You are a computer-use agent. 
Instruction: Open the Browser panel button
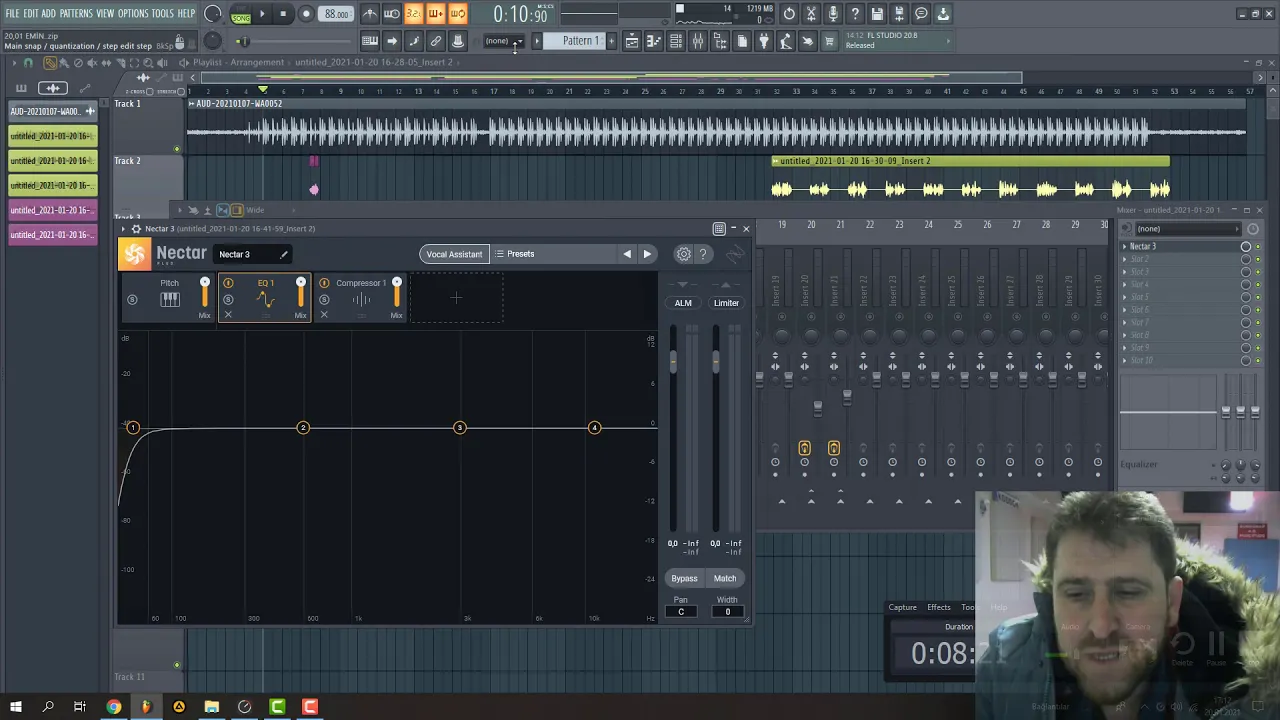click(x=720, y=41)
